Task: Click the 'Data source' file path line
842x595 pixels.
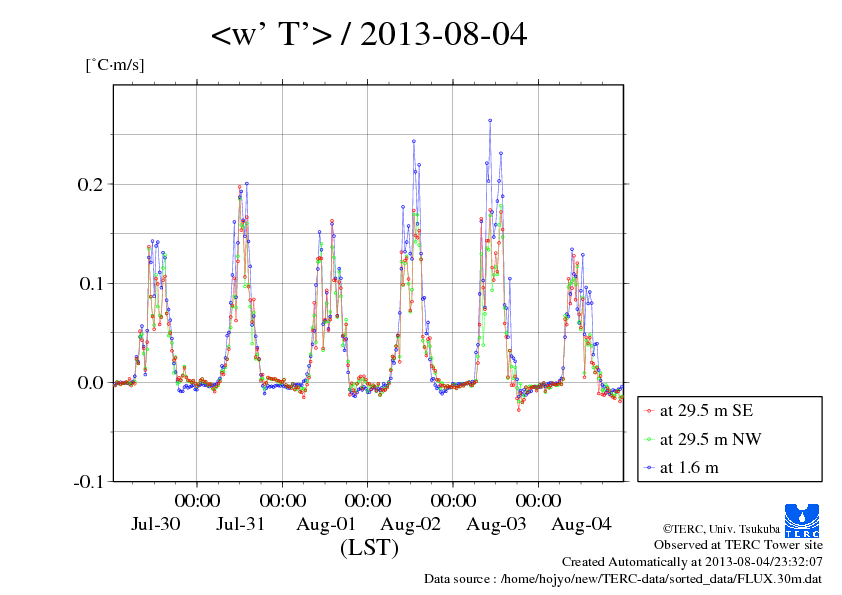Action: [623, 579]
